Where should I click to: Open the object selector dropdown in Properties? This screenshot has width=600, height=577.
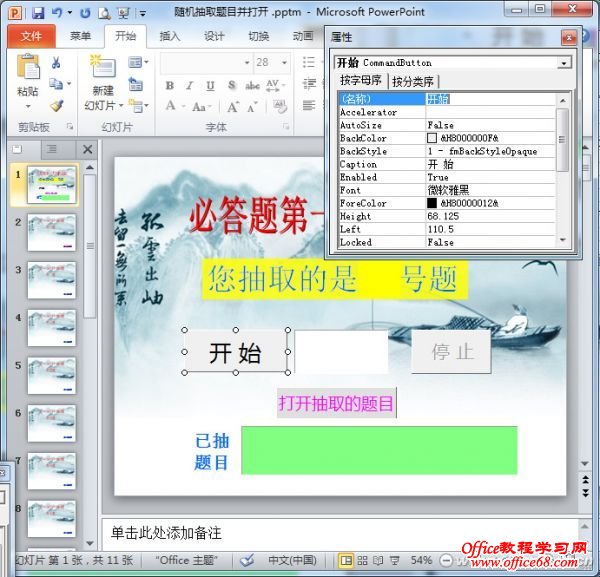[564, 63]
